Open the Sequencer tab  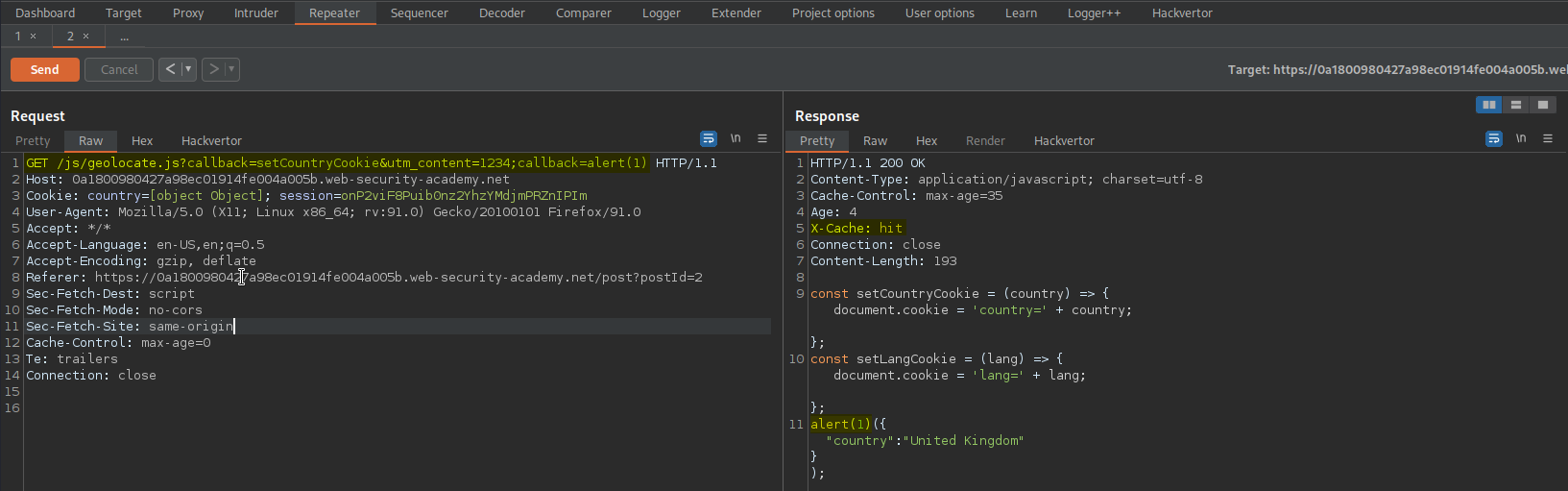[420, 12]
